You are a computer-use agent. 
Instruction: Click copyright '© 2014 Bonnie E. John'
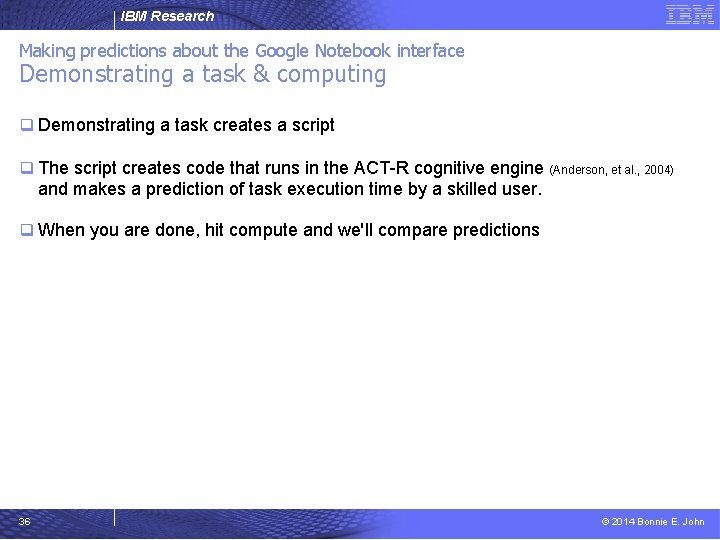tap(652, 521)
